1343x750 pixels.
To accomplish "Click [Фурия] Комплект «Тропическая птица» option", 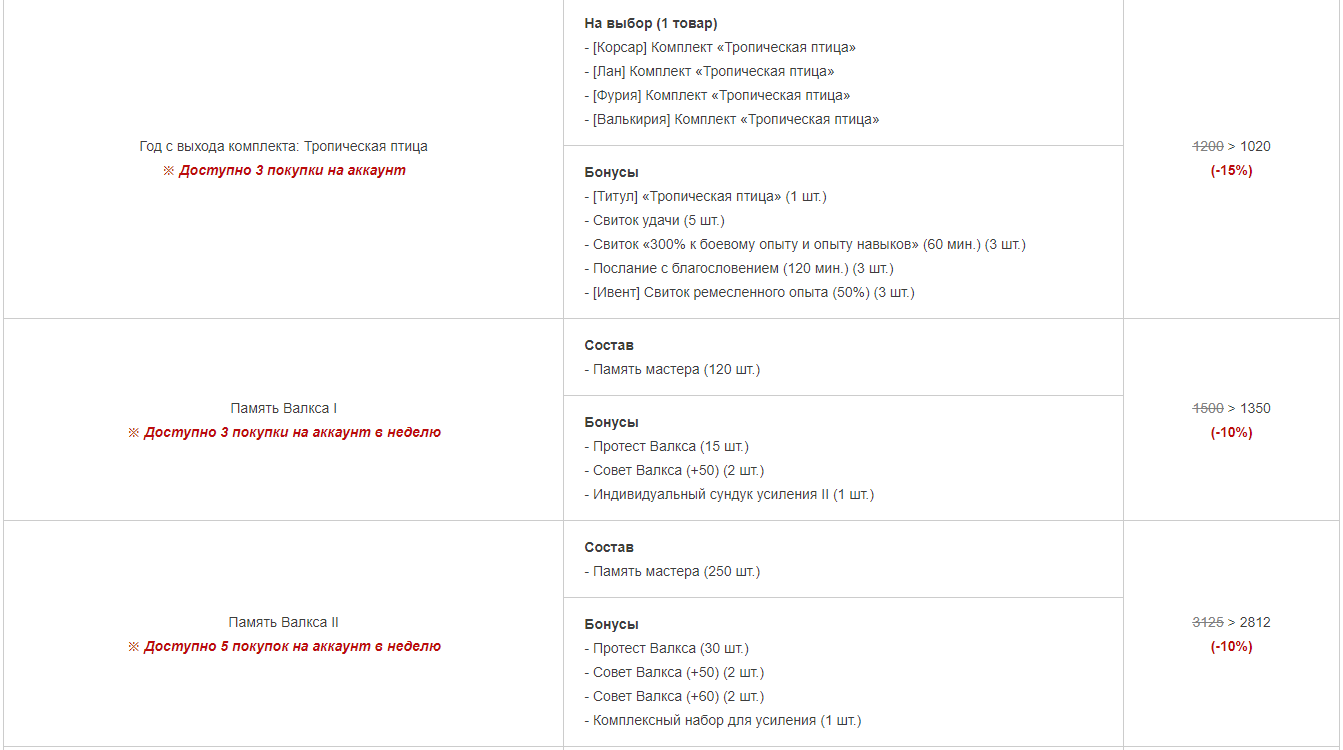I will click(x=717, y=95).
